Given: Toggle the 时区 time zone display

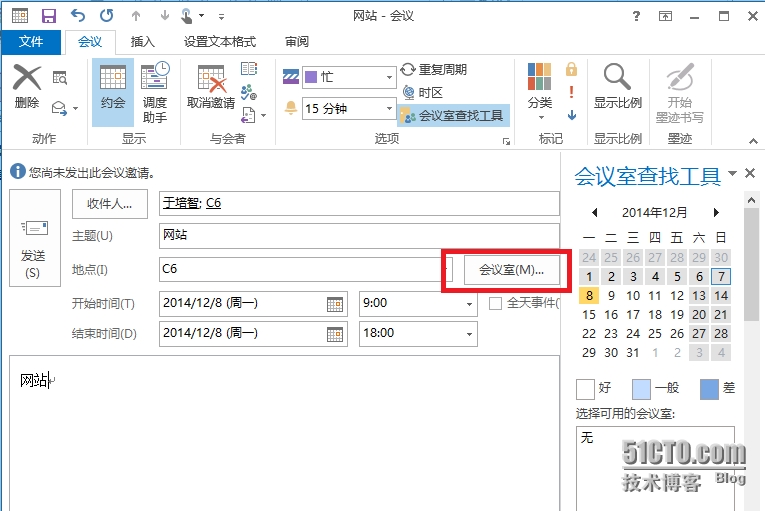Looking at the screenshot, I should point(423,92).
